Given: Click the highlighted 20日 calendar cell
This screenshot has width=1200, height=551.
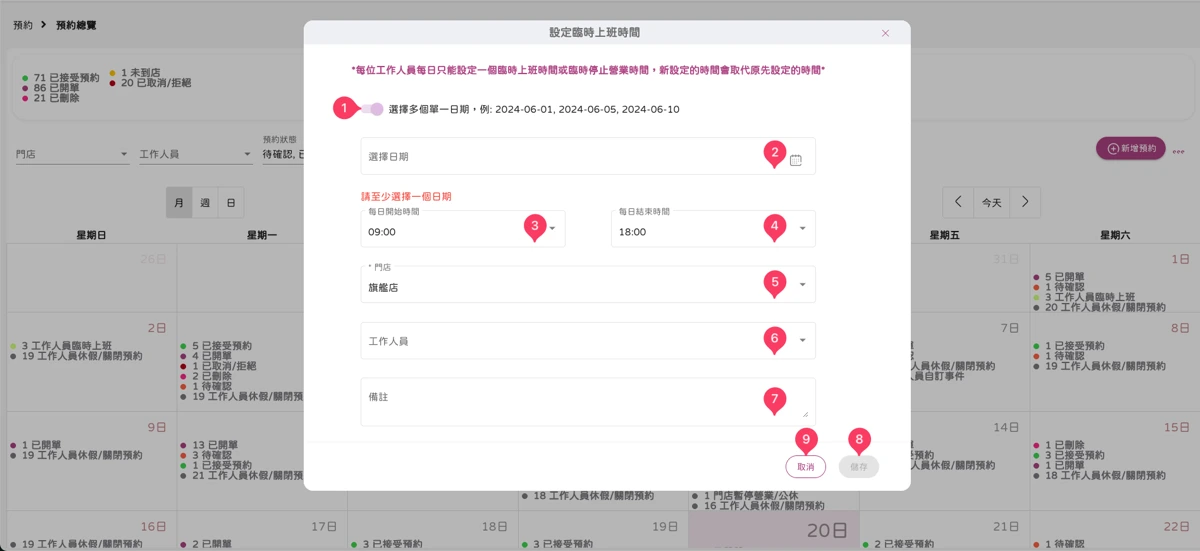Looking at the screenshot, I should [774, 530].
